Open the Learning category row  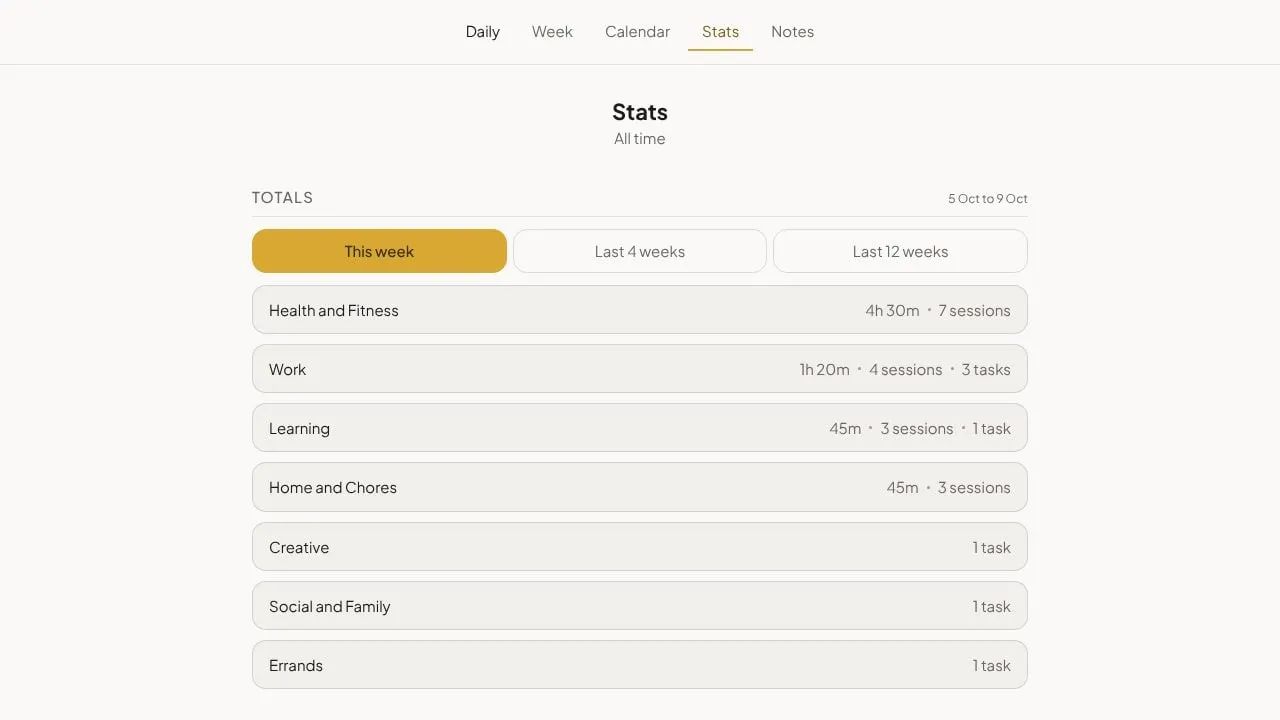(640, 428)
